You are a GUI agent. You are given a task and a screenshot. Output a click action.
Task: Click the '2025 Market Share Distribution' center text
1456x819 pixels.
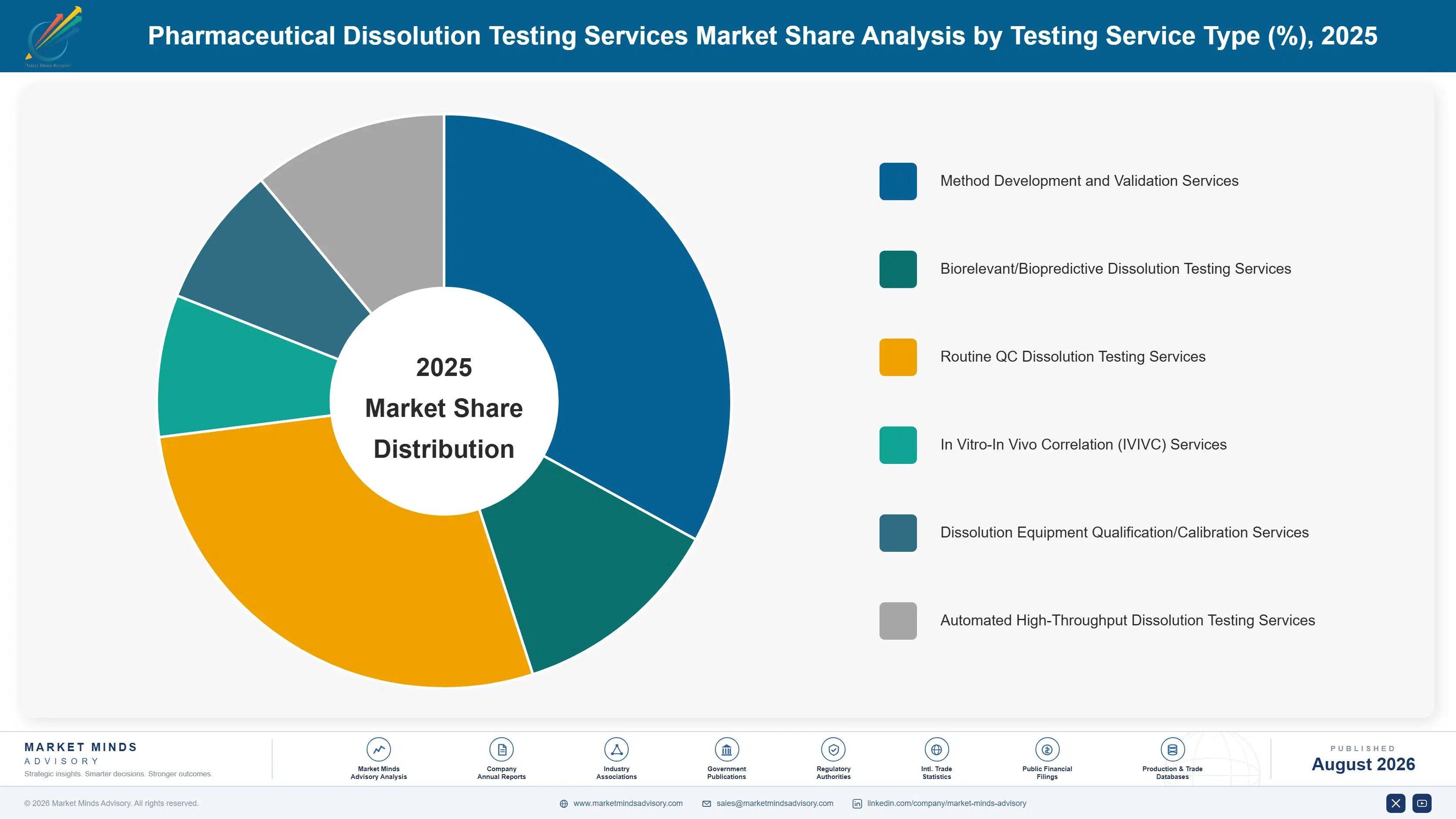(444, 408)
